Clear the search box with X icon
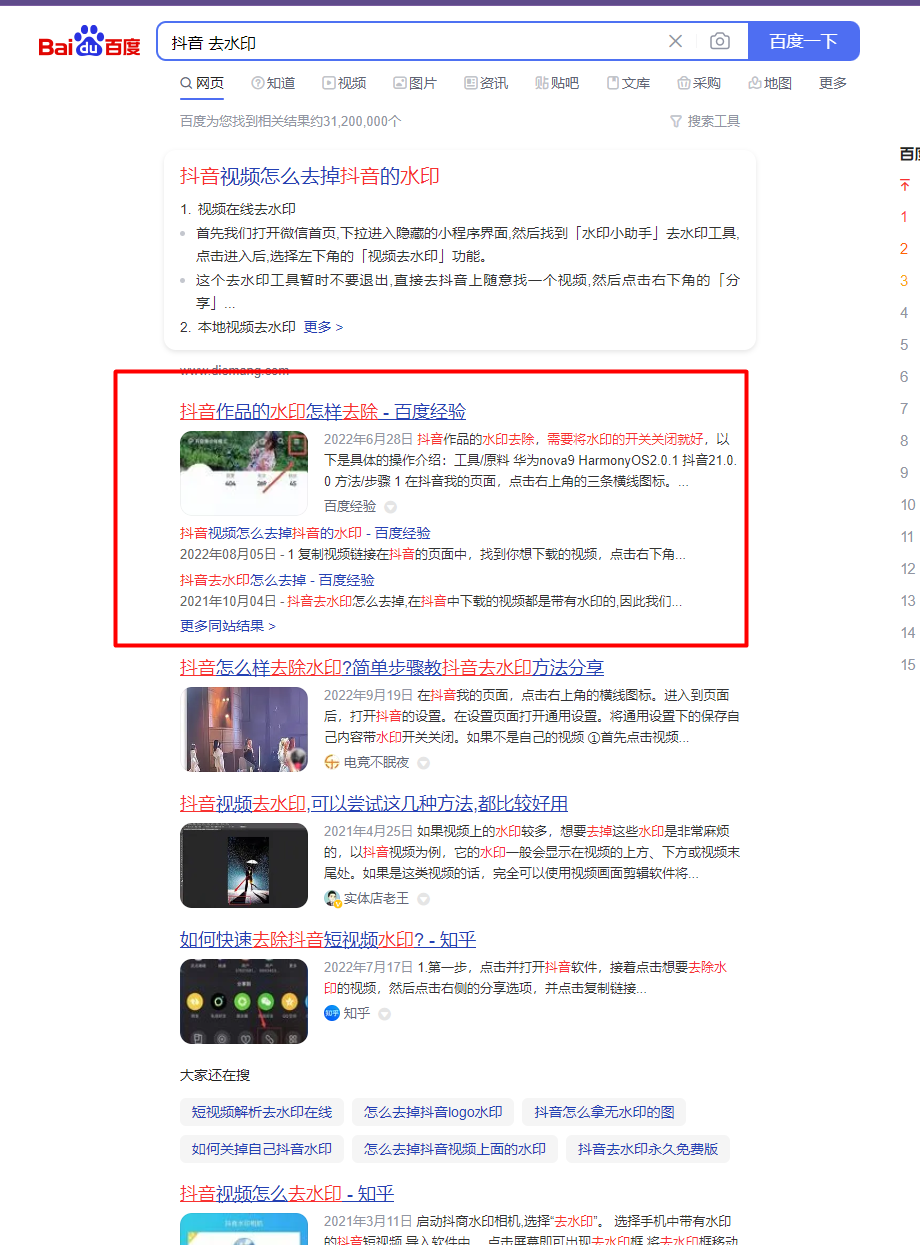This screenshot has width=920, height=1245. [x=675, y=41]
